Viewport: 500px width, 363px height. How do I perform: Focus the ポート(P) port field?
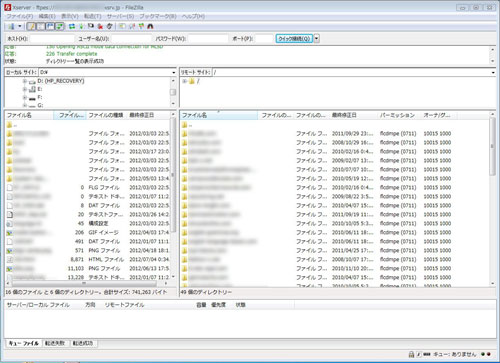click(x=264, y=39)
